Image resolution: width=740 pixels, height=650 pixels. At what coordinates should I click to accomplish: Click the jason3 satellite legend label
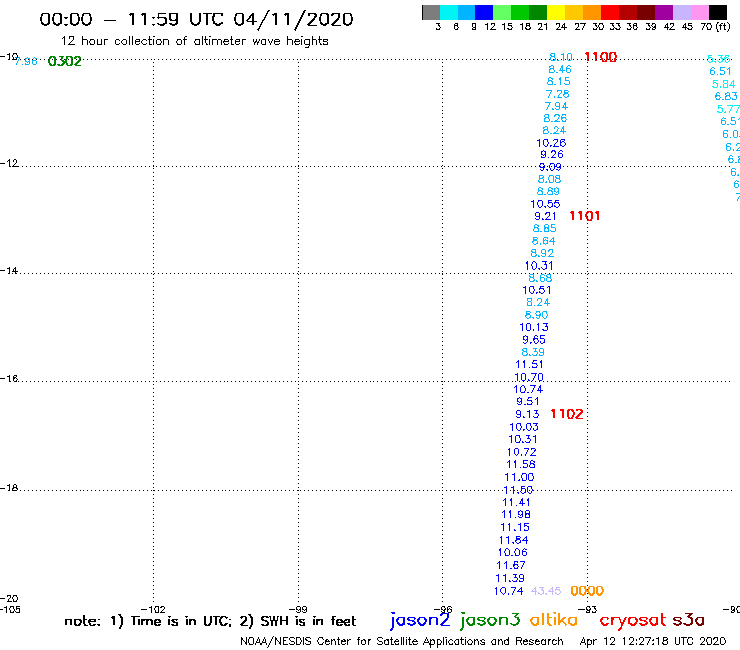[490, 620]
